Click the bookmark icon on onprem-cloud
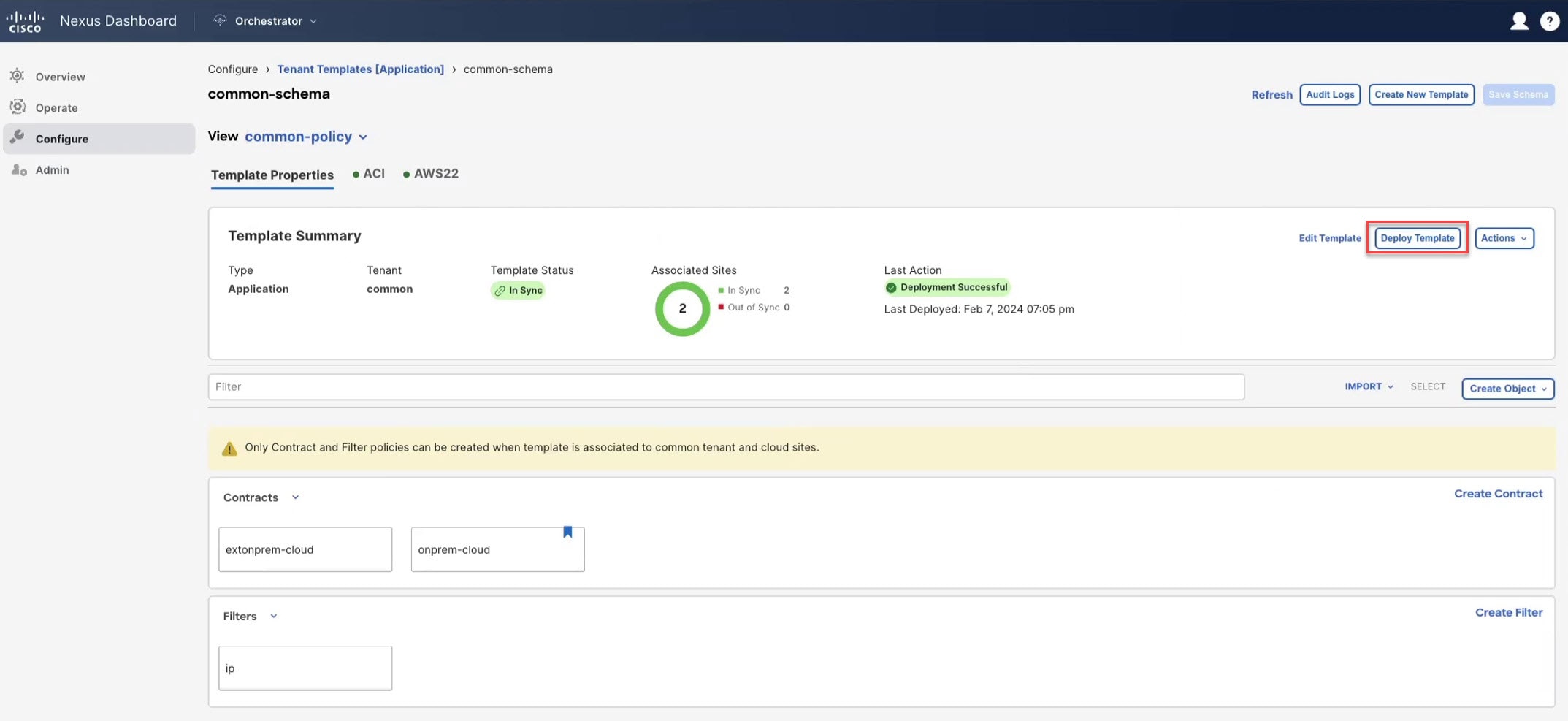This screenshot has width=1568, height=721. pyautogui.click(x=567, y=533)
